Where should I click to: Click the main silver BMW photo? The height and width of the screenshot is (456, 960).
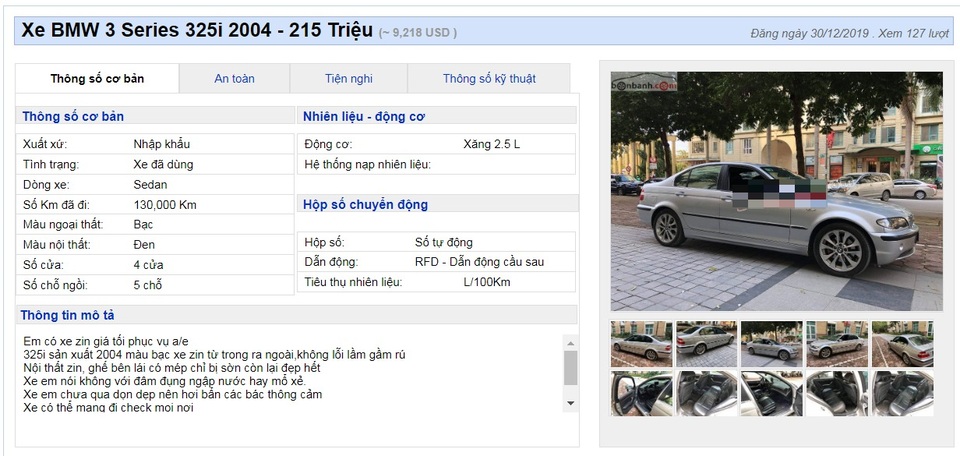(x=776, y=191)
